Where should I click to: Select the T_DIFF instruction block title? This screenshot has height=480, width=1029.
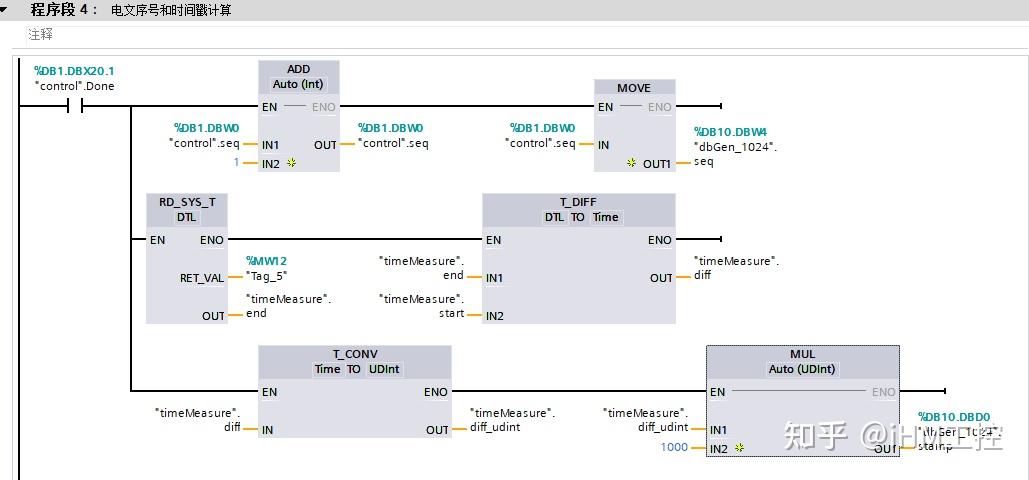click(578, 201)
